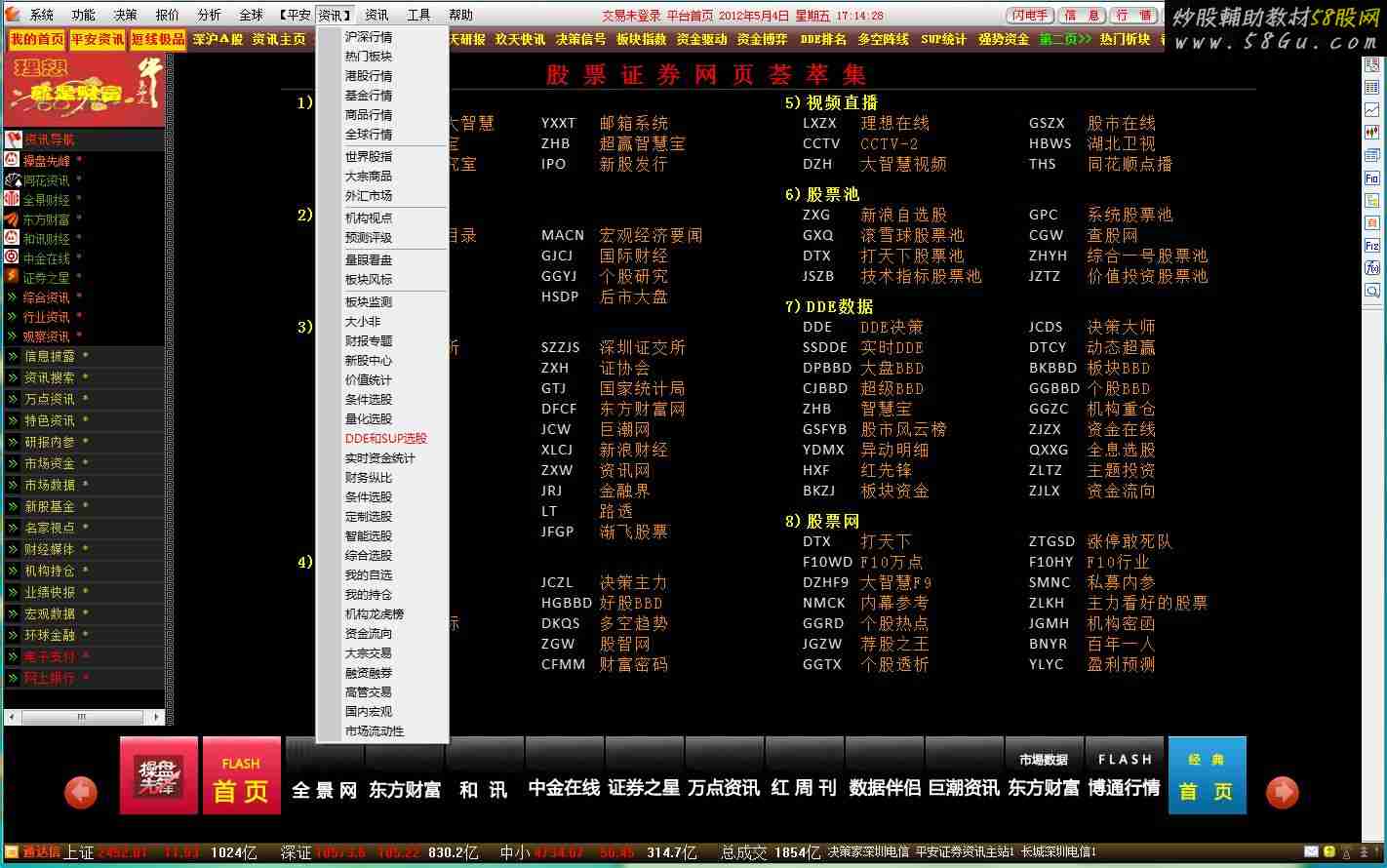1387x868 pixels.
Task: Open the quote list grid icon in right toolbar
Action: 1372,88
